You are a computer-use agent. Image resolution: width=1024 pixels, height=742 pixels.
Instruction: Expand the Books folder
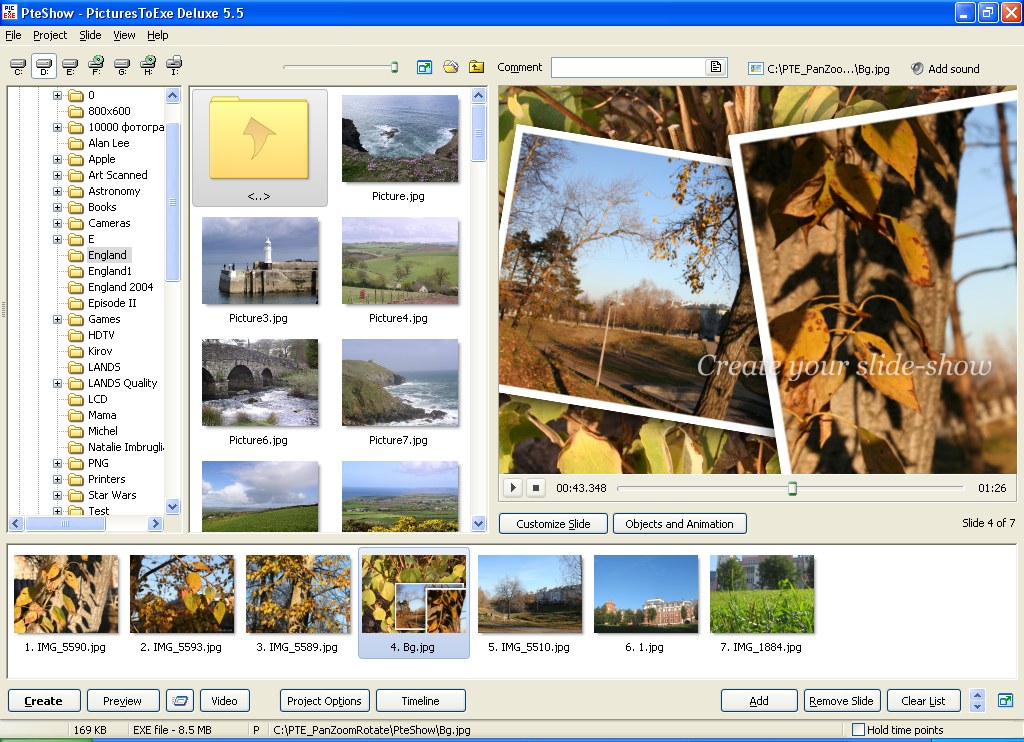pyautogui.click(x=57, y=207)
